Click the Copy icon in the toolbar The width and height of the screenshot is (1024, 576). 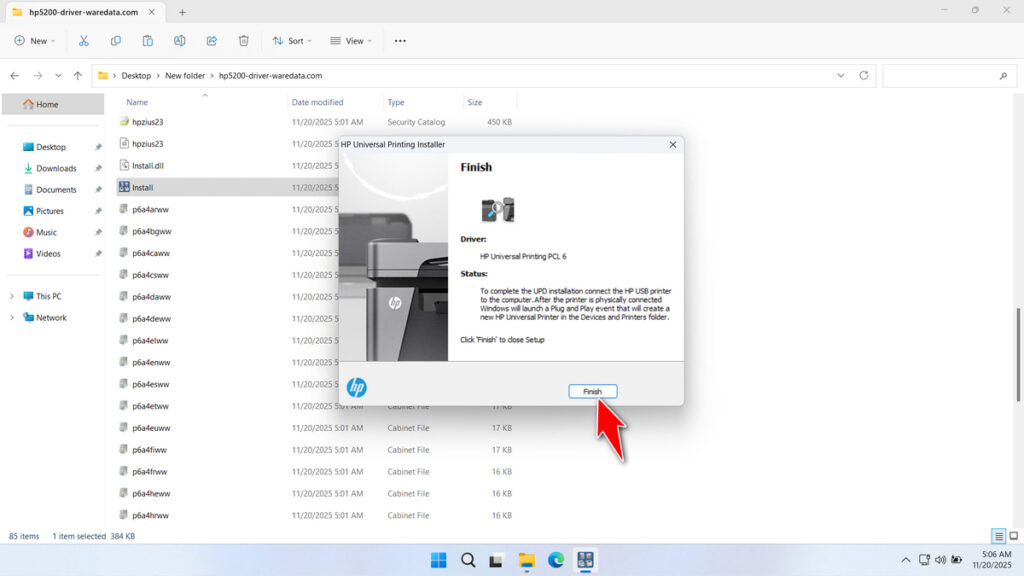coord(116,40)
